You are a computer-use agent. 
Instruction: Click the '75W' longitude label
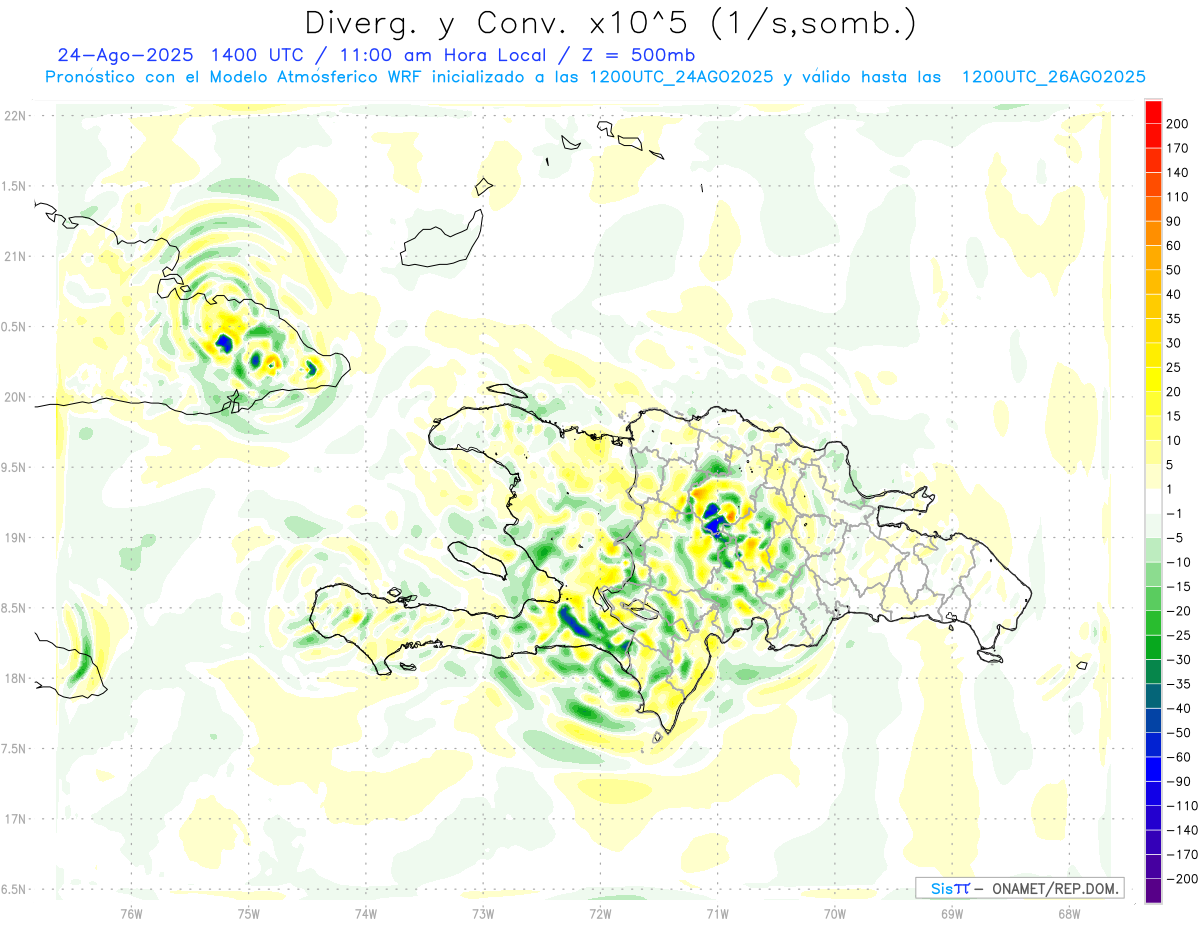coord(249,913)
